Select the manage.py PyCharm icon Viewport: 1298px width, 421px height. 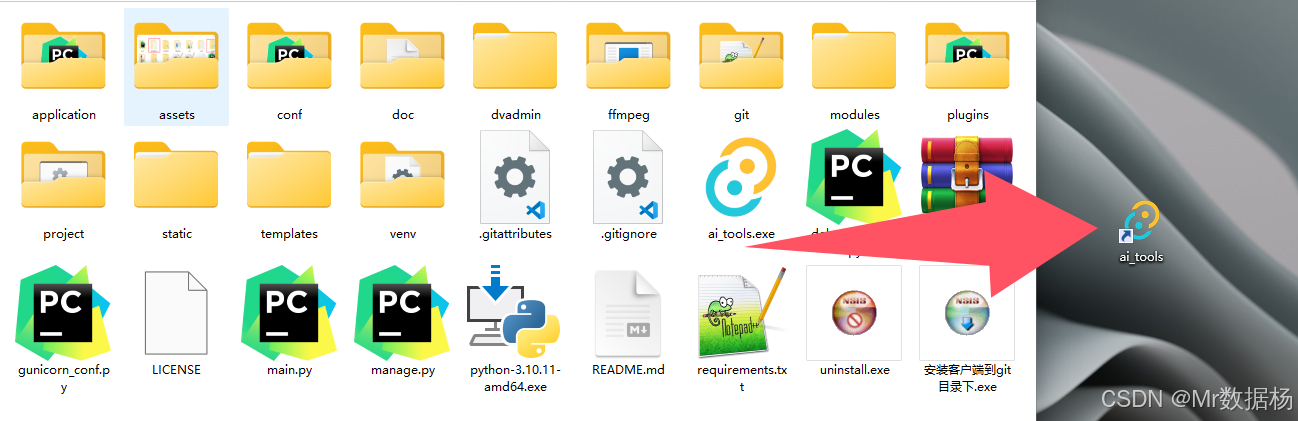(402, 312)
